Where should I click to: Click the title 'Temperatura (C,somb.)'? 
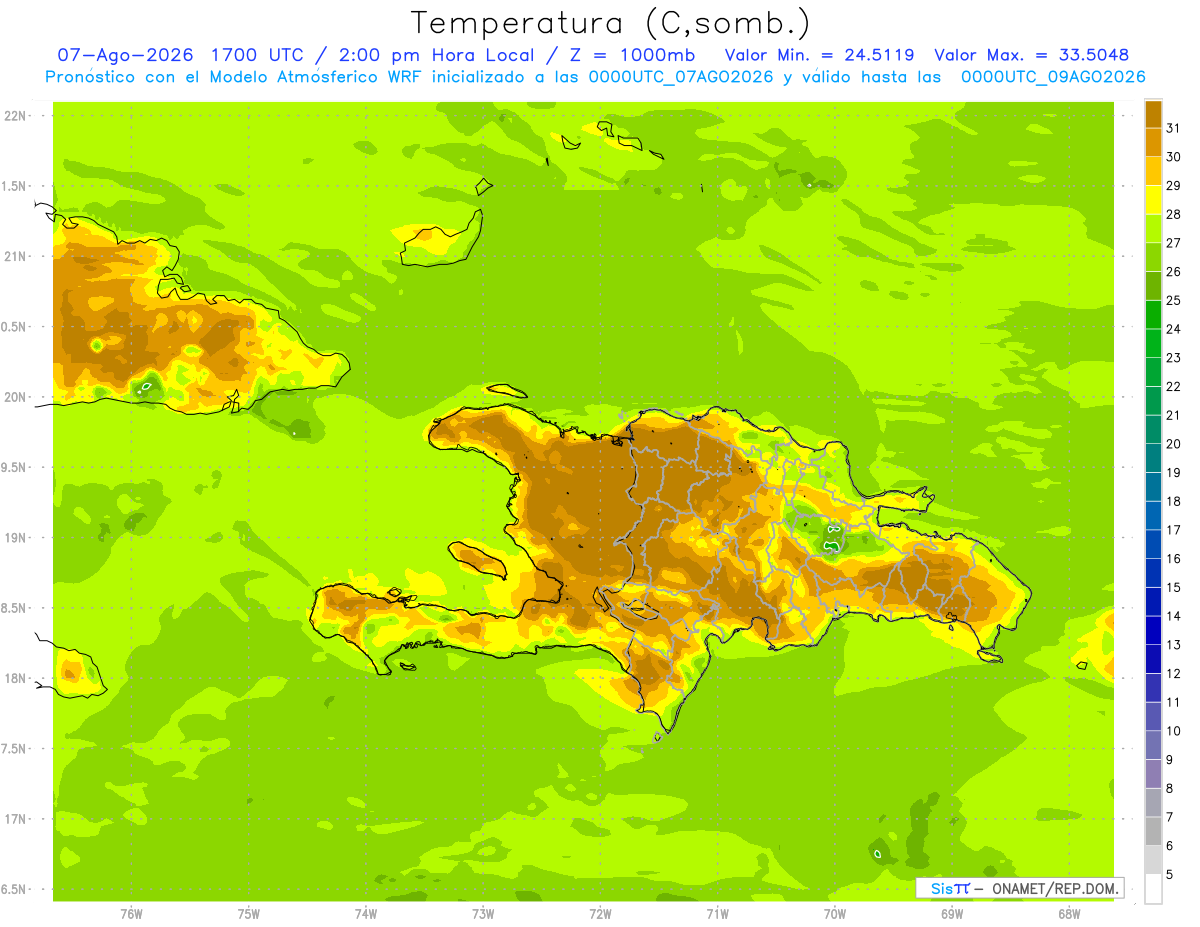(611, 23)
